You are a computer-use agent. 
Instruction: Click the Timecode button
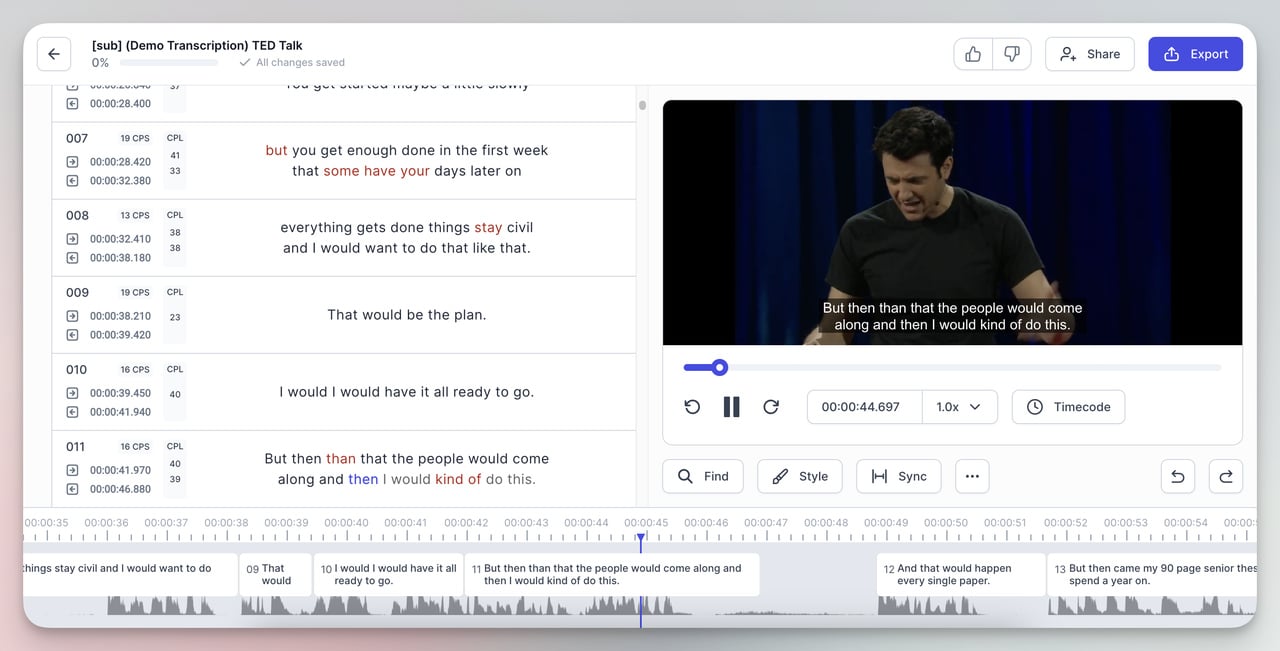(x=1068, y=407)
